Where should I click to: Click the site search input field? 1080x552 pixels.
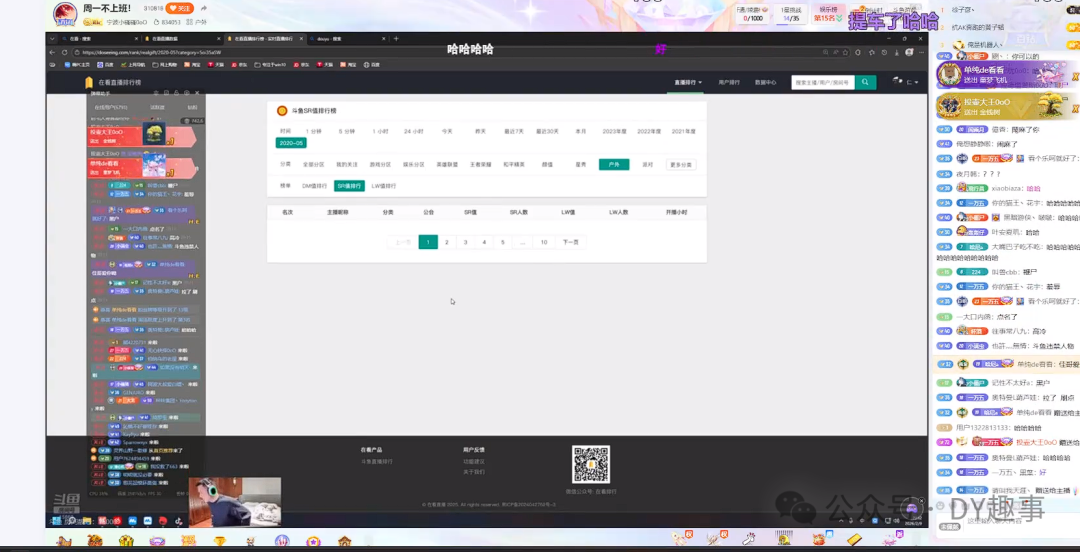(823, 82)
